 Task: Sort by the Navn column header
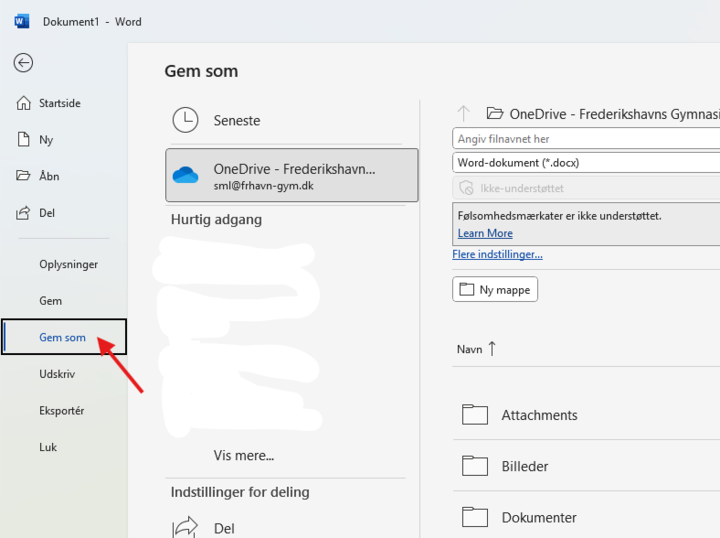pyautogui.click(x=470, y=349)
